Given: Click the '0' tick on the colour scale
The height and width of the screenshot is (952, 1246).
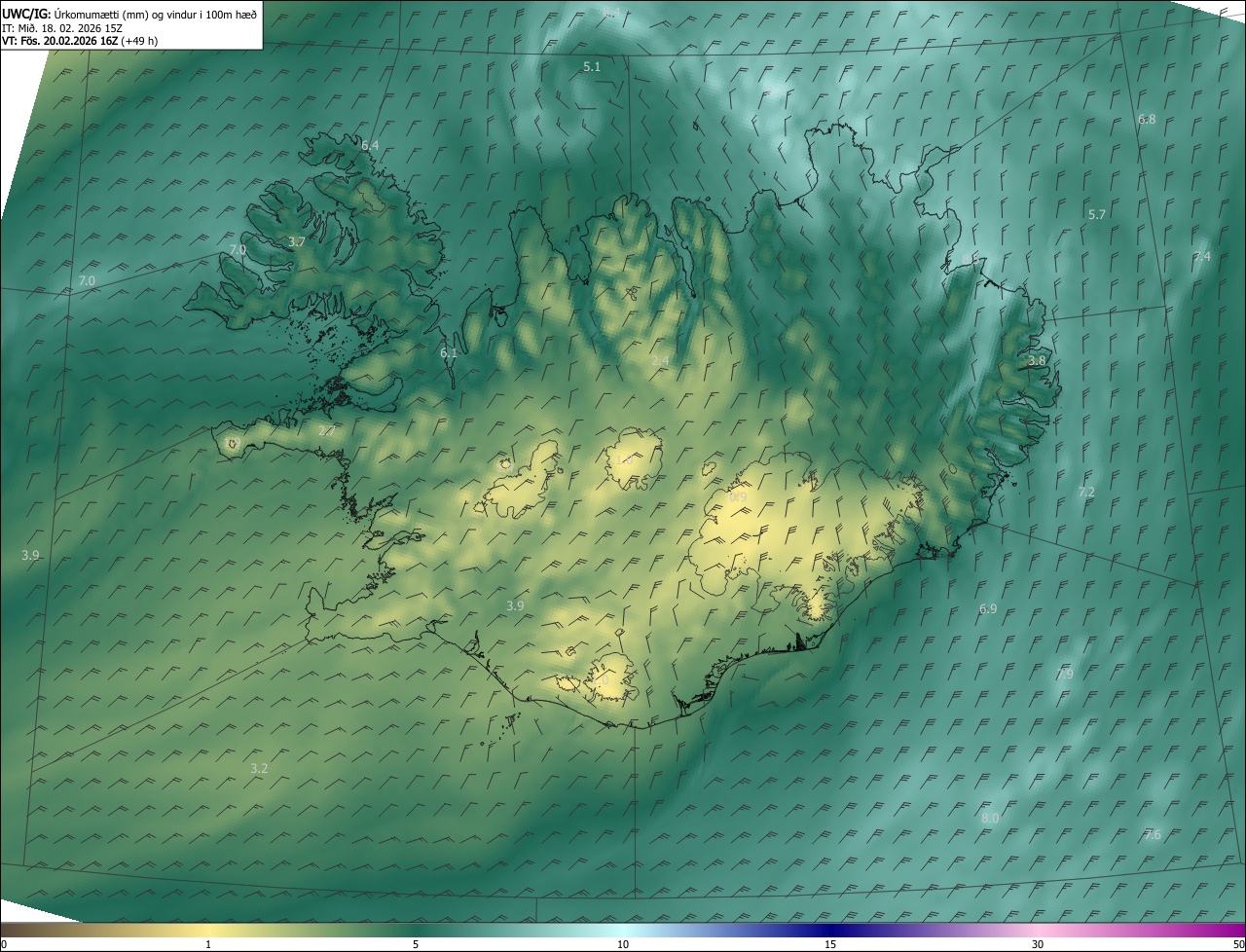Looking at the screenshot, I should click(x=3, y=944).
